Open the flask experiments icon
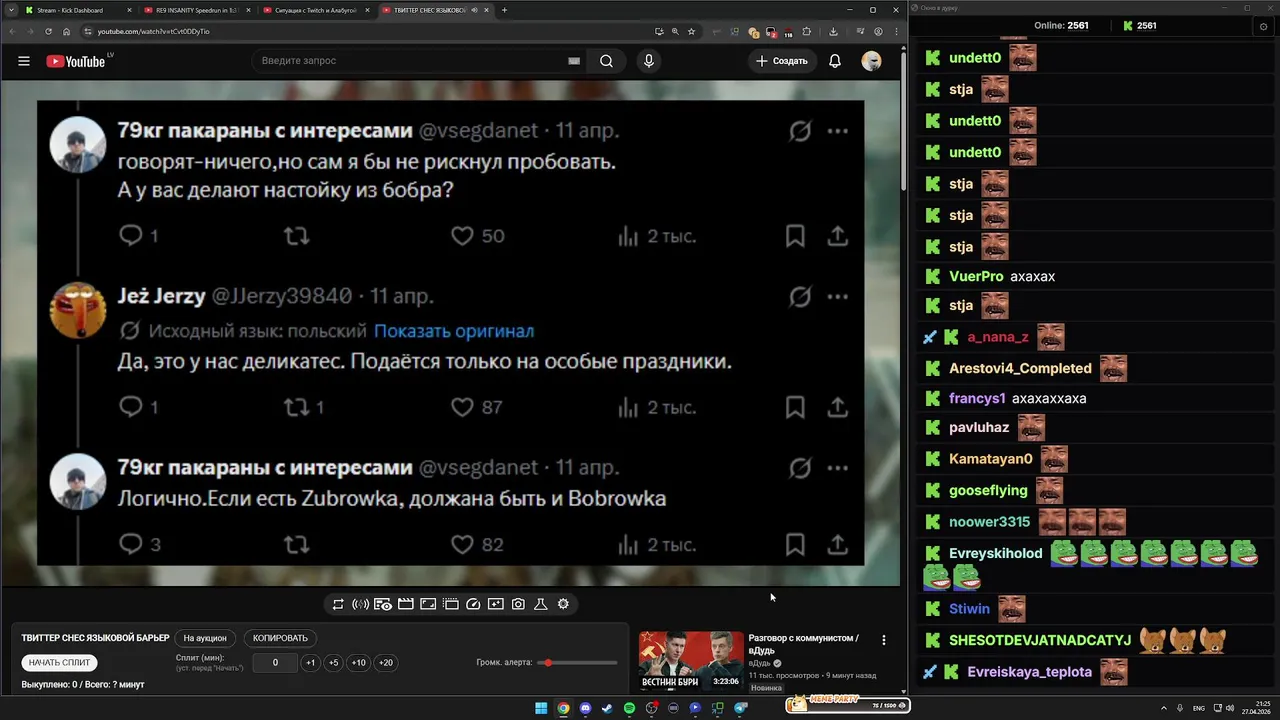The height and width of the screenshot is (720, 1280). point(541,604)
